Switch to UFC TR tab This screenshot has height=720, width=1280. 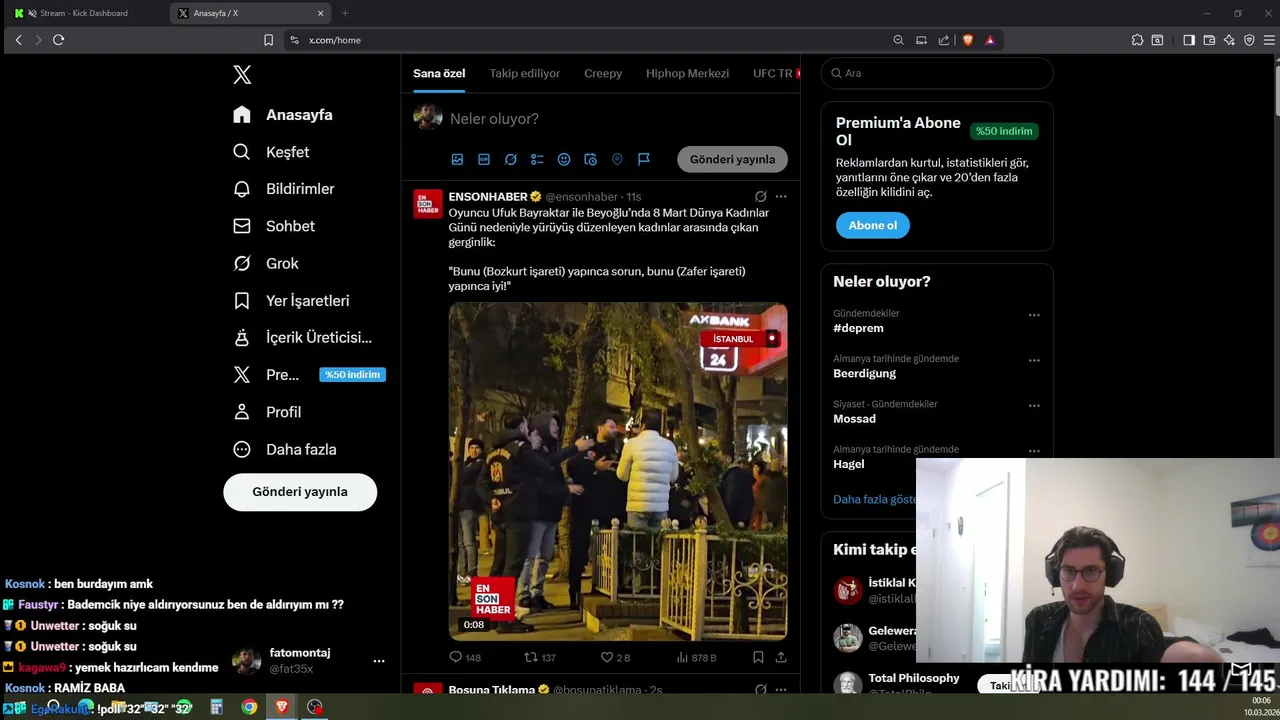pyautogui.click(x=773, y=73)
